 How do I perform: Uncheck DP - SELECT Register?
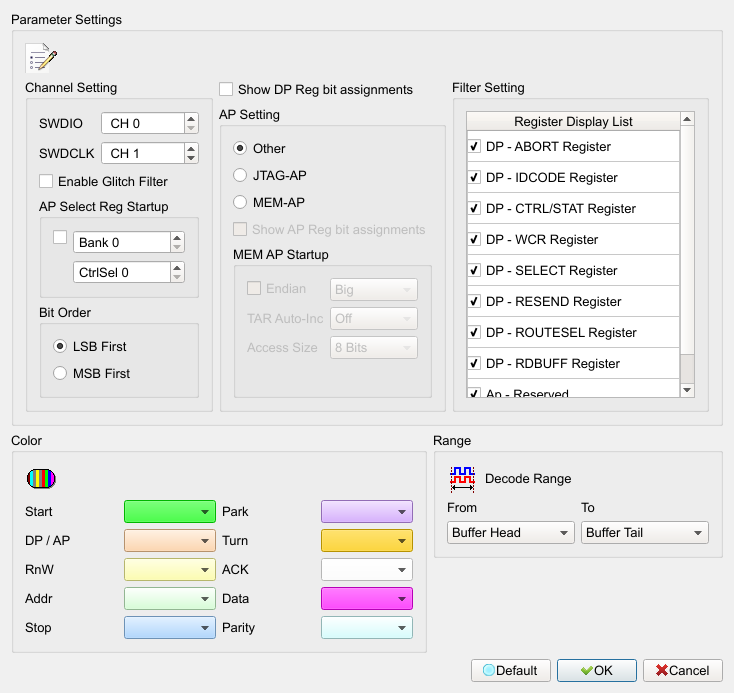[474, 270]
